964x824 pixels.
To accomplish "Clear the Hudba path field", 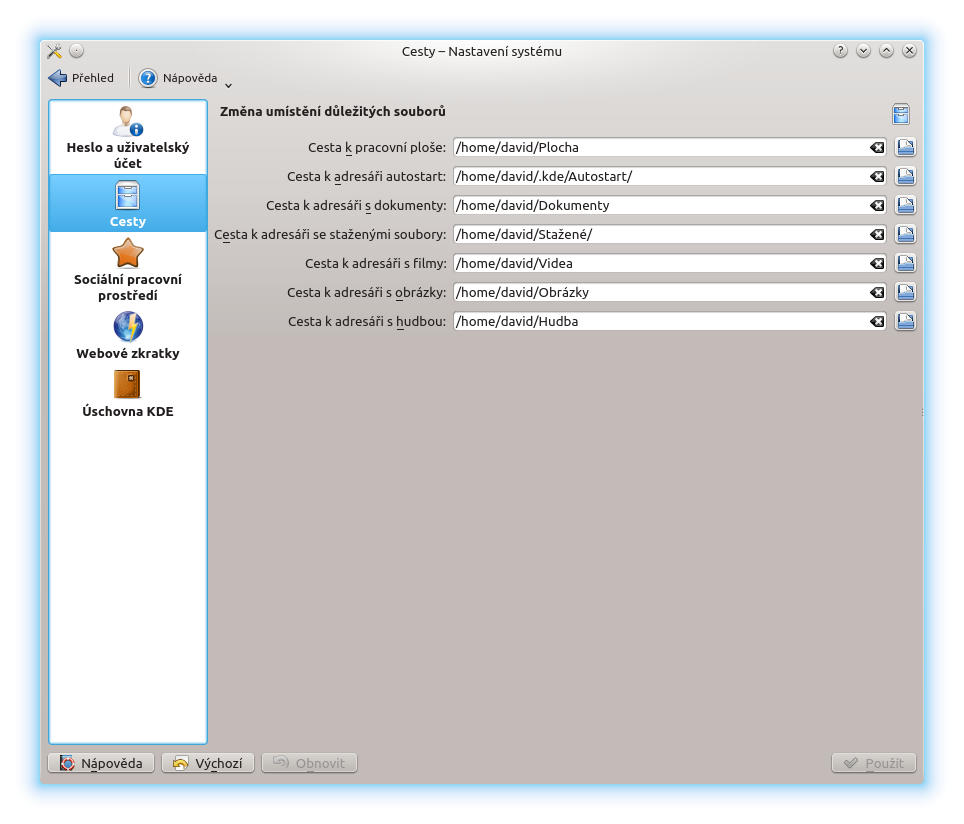I will (877, 321).
